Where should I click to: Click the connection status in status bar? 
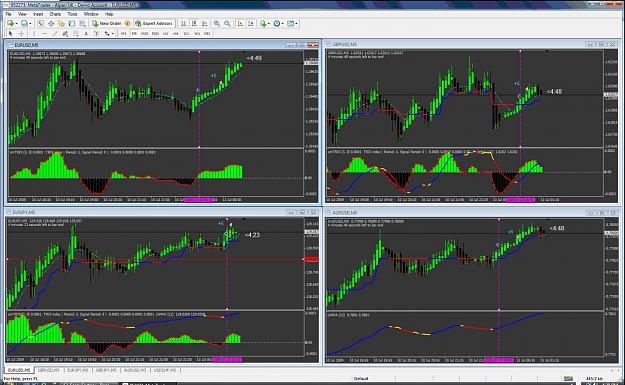point(594,378)
